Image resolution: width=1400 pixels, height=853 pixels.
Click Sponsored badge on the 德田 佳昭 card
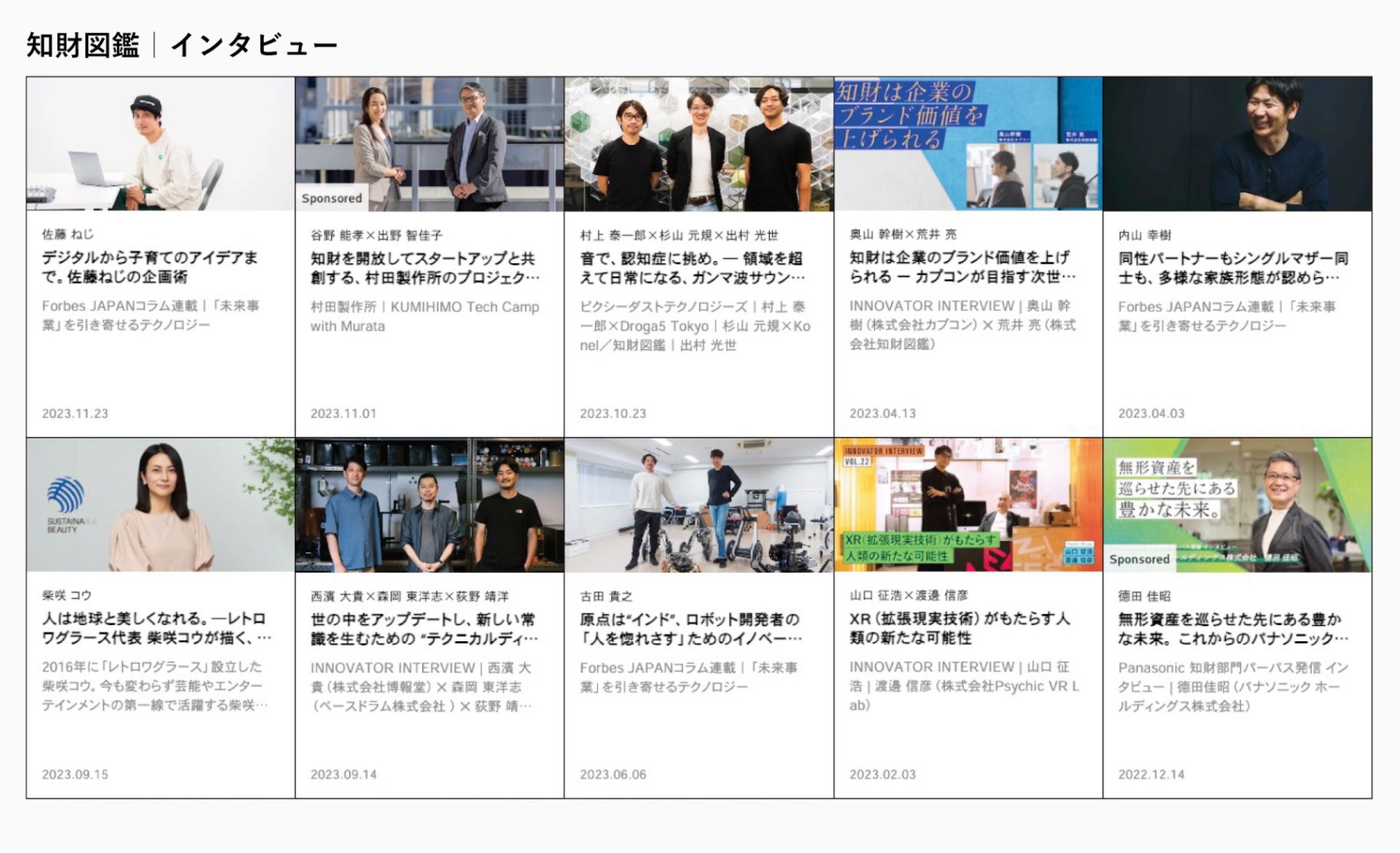[x=1140, y=559]
